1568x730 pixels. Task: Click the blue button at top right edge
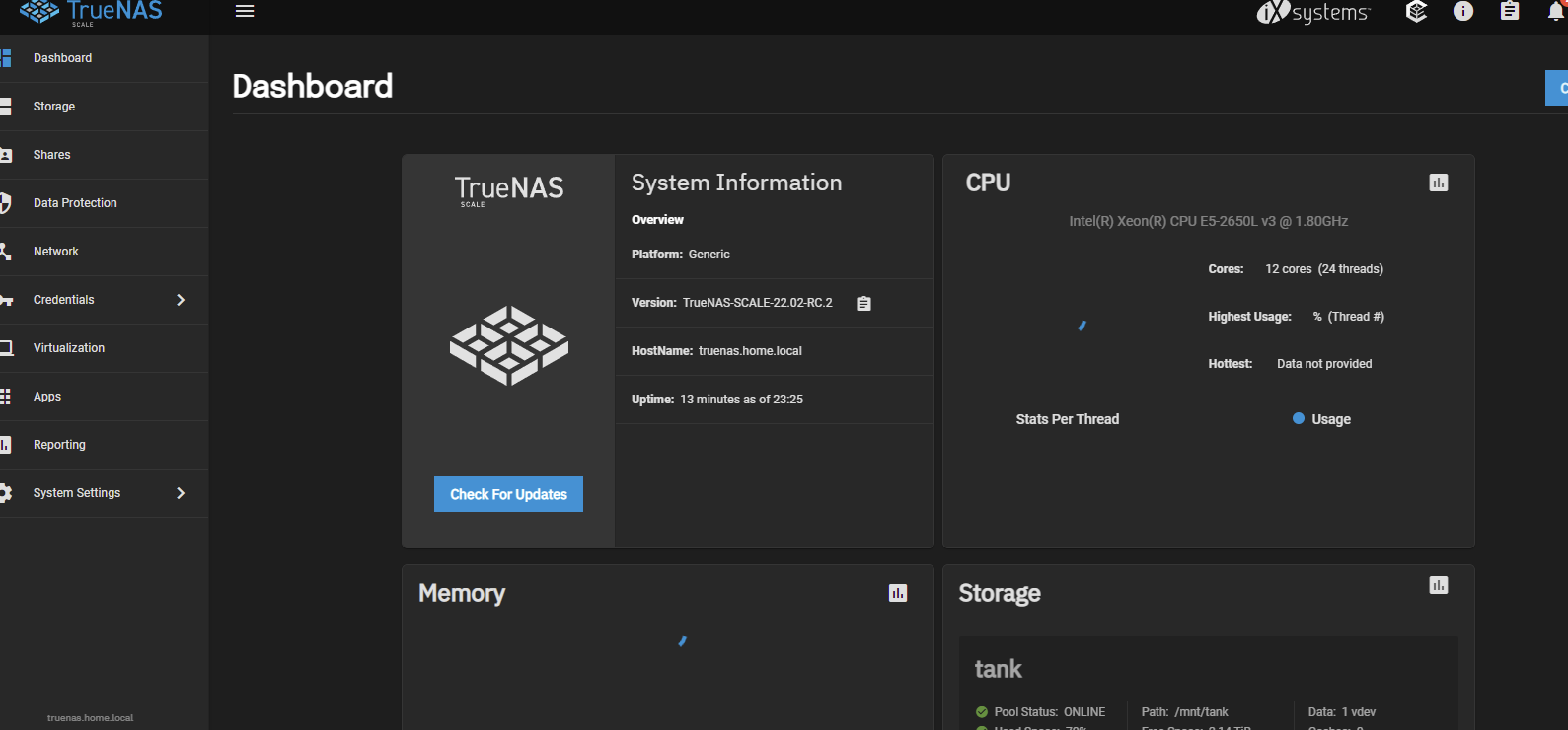[1557, 88]
